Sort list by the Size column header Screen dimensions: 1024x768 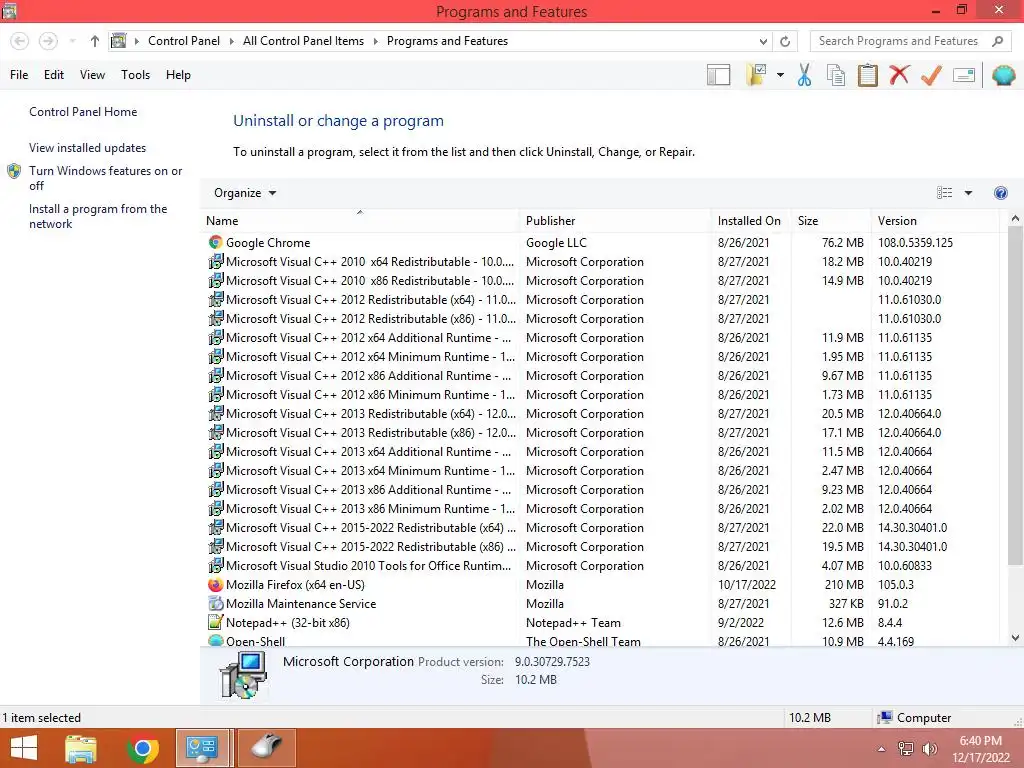tap(830, 221)
